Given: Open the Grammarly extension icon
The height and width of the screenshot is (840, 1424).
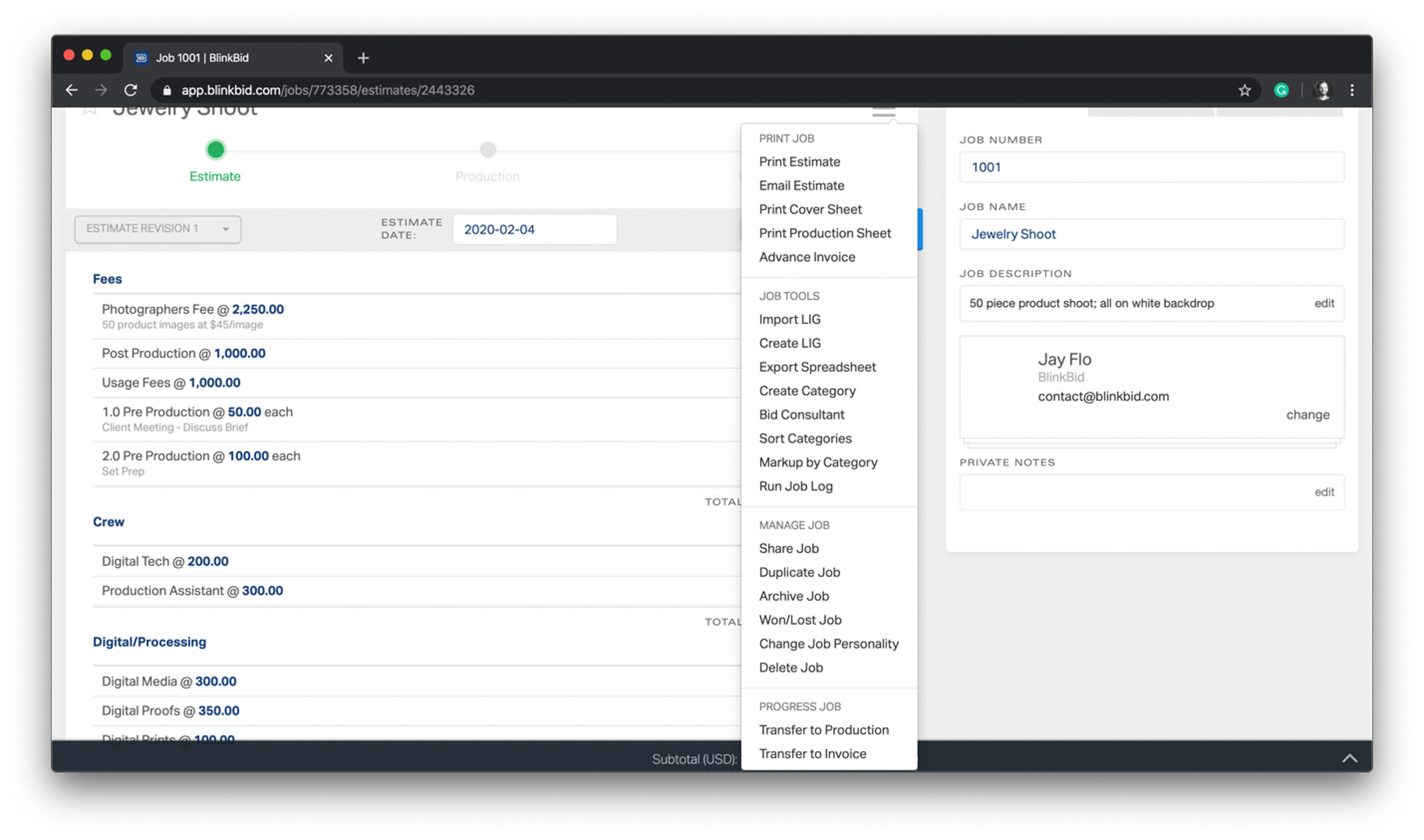Looking at the screenshot, I should tap(1281, 90).
